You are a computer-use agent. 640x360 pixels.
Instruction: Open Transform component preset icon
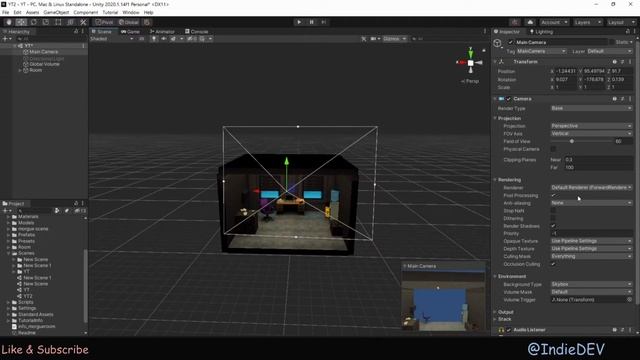click(622, 62)
